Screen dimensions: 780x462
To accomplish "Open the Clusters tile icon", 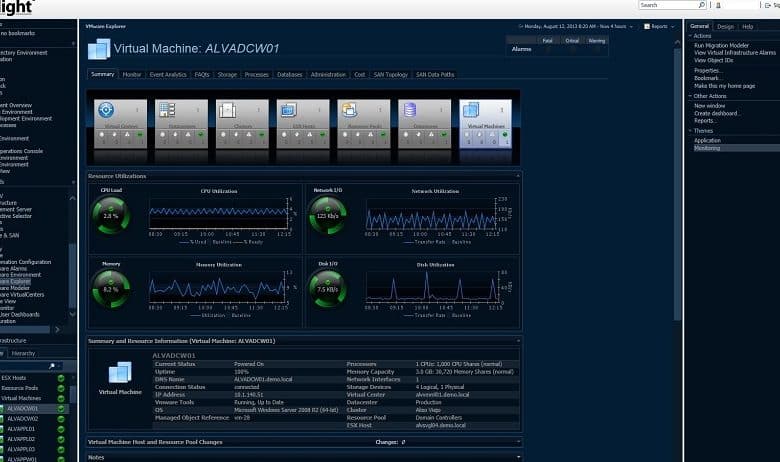I will point(228,109).
